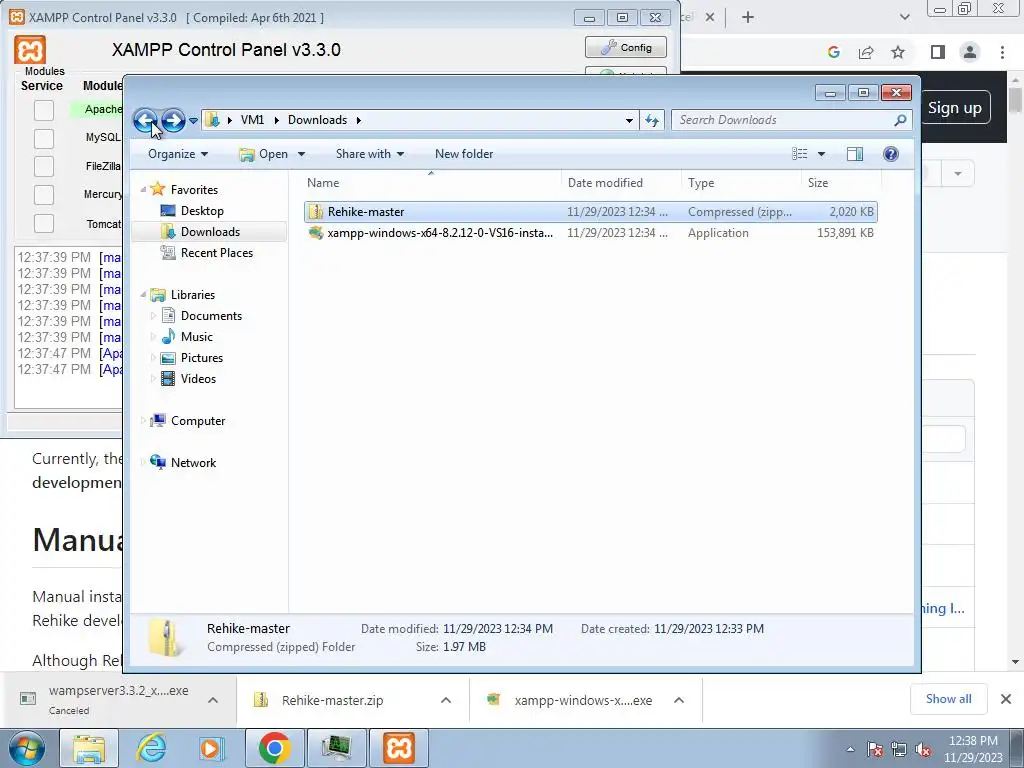Open the Music library

point(197,337)
